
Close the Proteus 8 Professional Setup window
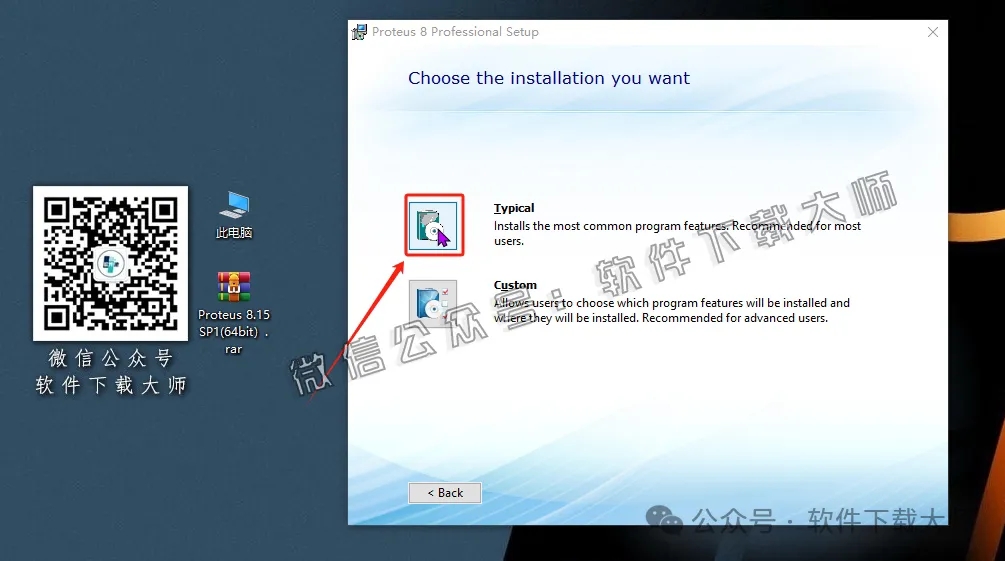click(x=932, y=32)
